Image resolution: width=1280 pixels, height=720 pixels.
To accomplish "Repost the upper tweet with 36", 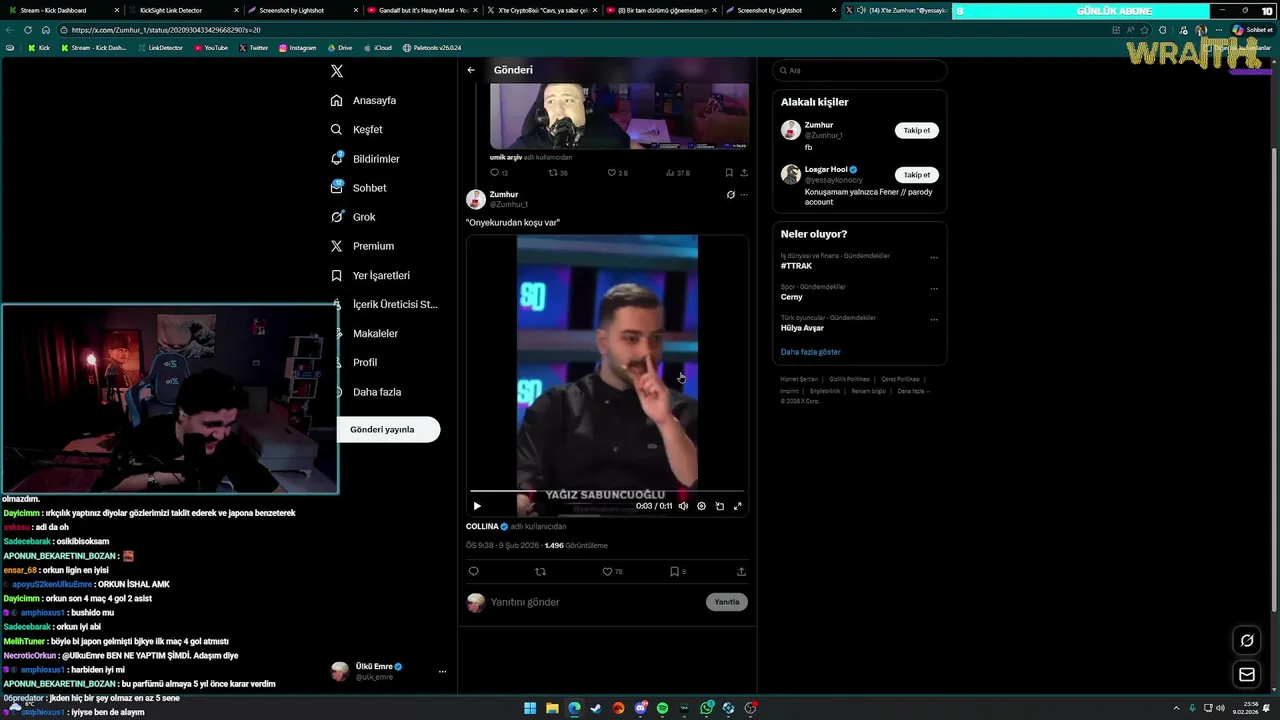I will click(558, 173).
